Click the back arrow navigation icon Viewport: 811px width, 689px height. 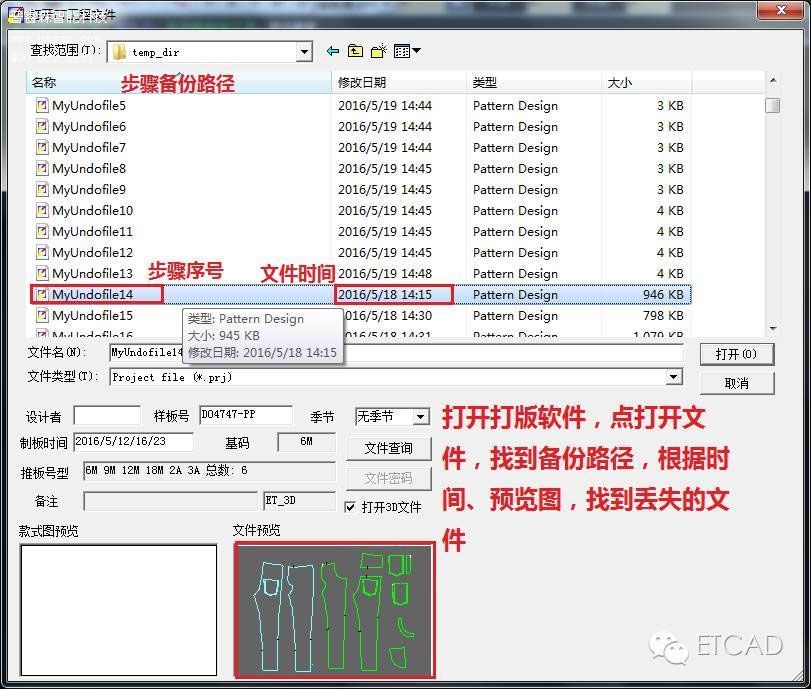[x=333, y=51]
